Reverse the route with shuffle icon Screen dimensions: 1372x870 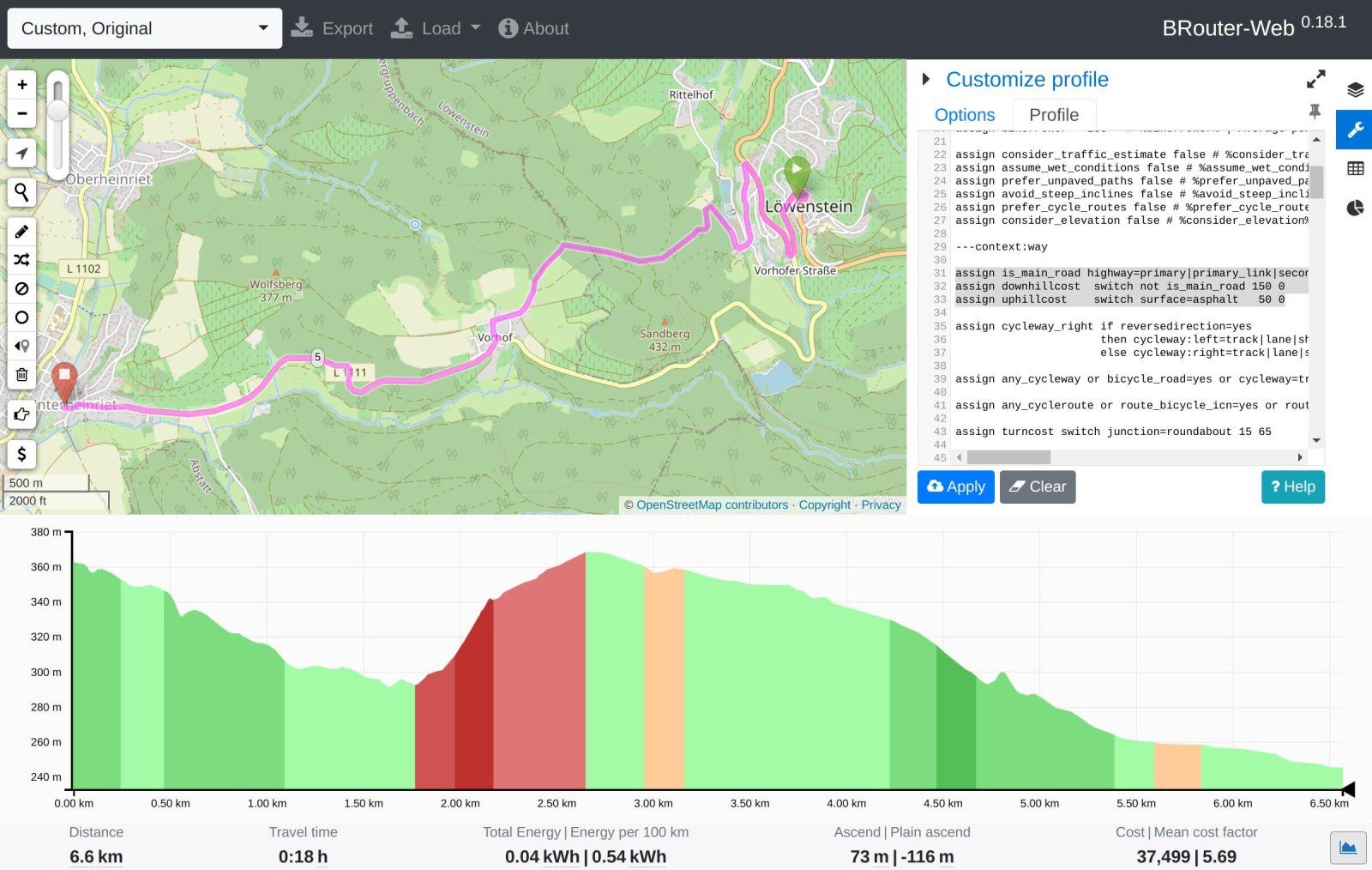coord(22,259)
